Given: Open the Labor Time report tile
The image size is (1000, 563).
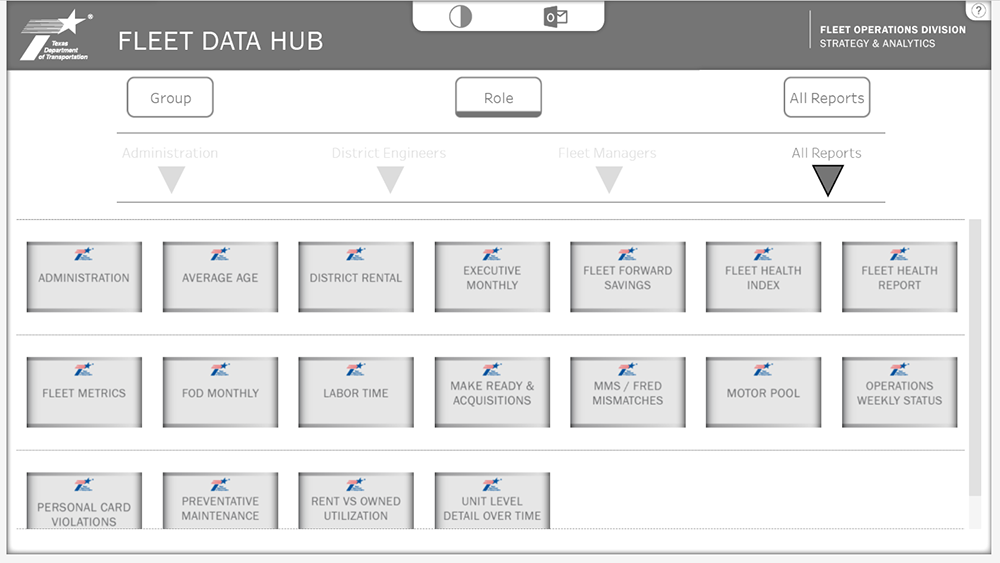Looking at the screenshot, I should (x=355, y=392).
